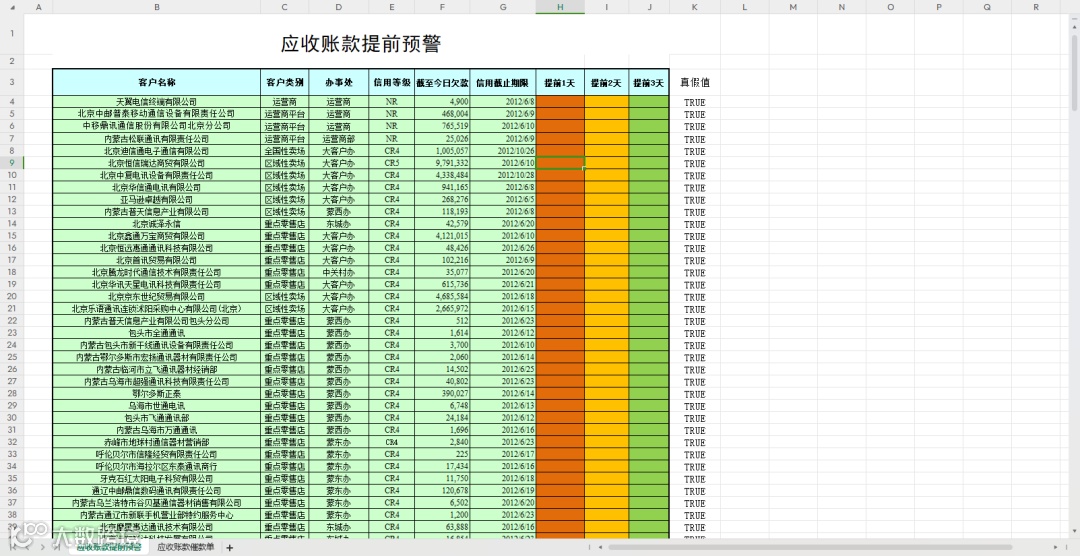Click the orange 提前1天 cell in row 4

[560, 102]
